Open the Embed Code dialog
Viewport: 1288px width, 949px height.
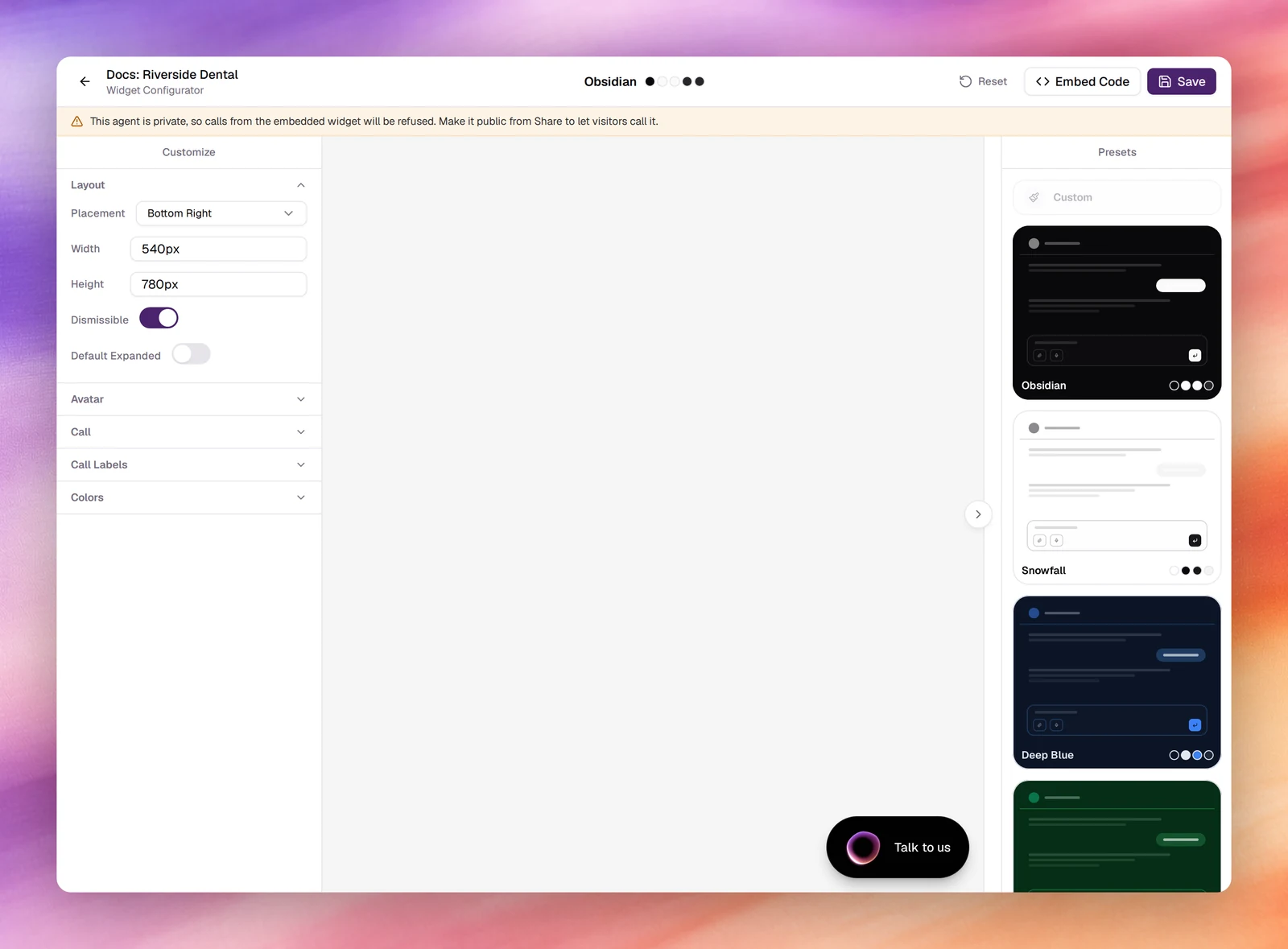(x=1082, y=81)
